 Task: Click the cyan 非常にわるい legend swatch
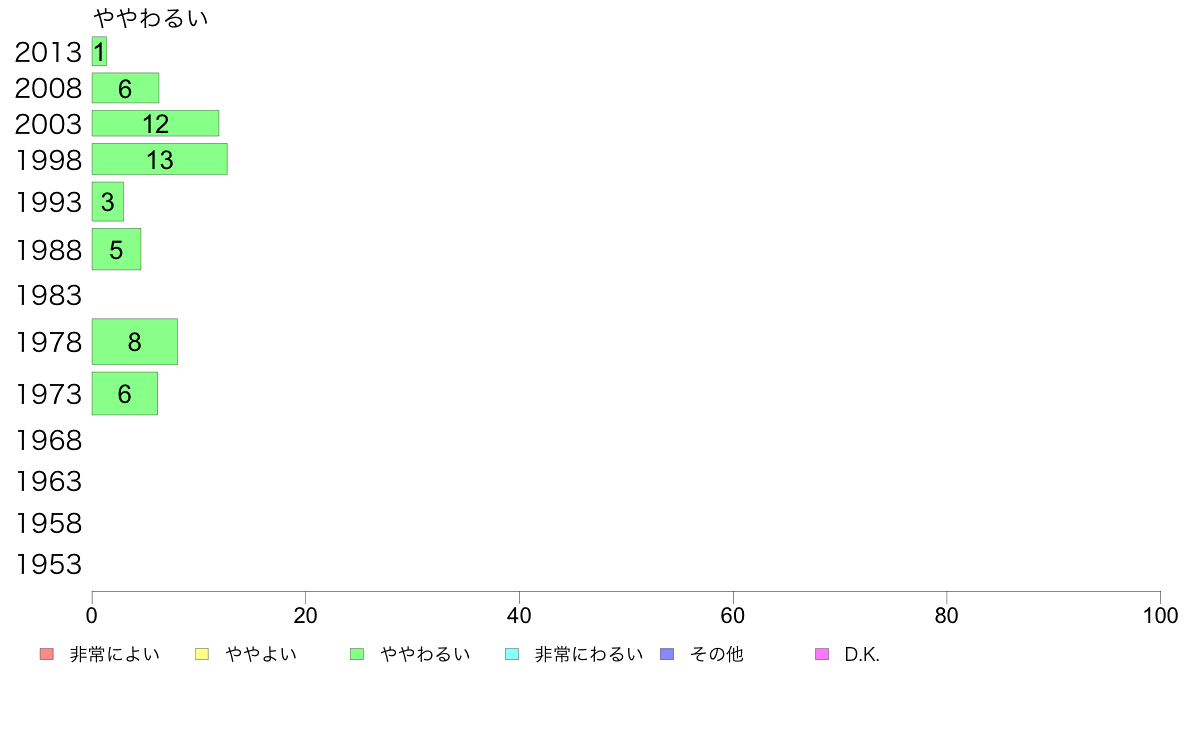[x=512, y=654]
